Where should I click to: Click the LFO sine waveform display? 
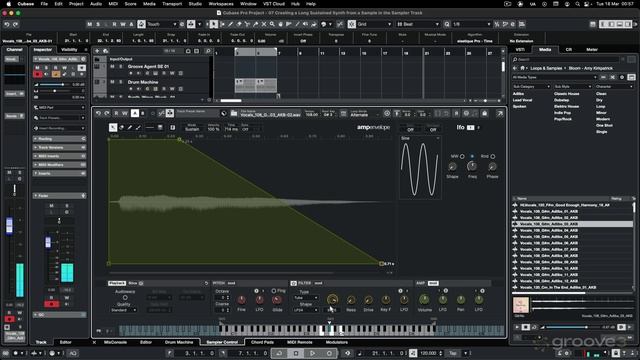pyautogui.click(x=420, y=168)
